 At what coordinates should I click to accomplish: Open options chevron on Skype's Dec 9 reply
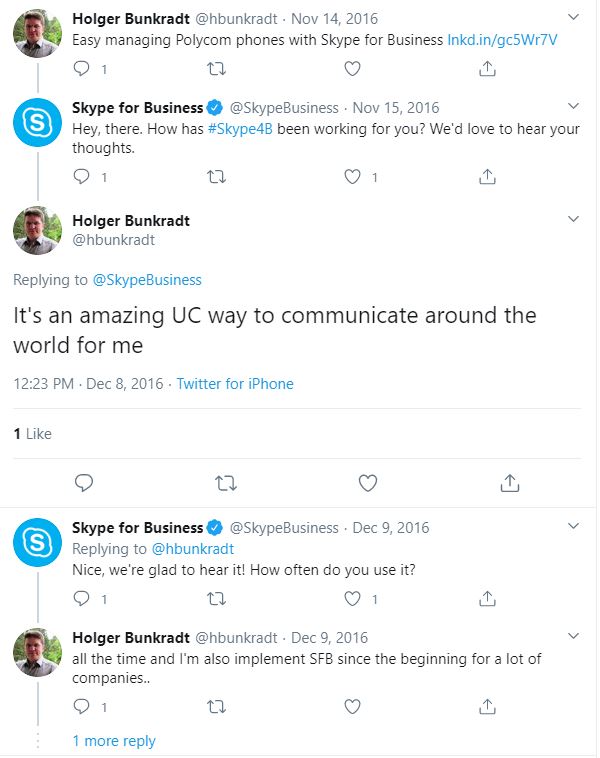tap(573, 526)
